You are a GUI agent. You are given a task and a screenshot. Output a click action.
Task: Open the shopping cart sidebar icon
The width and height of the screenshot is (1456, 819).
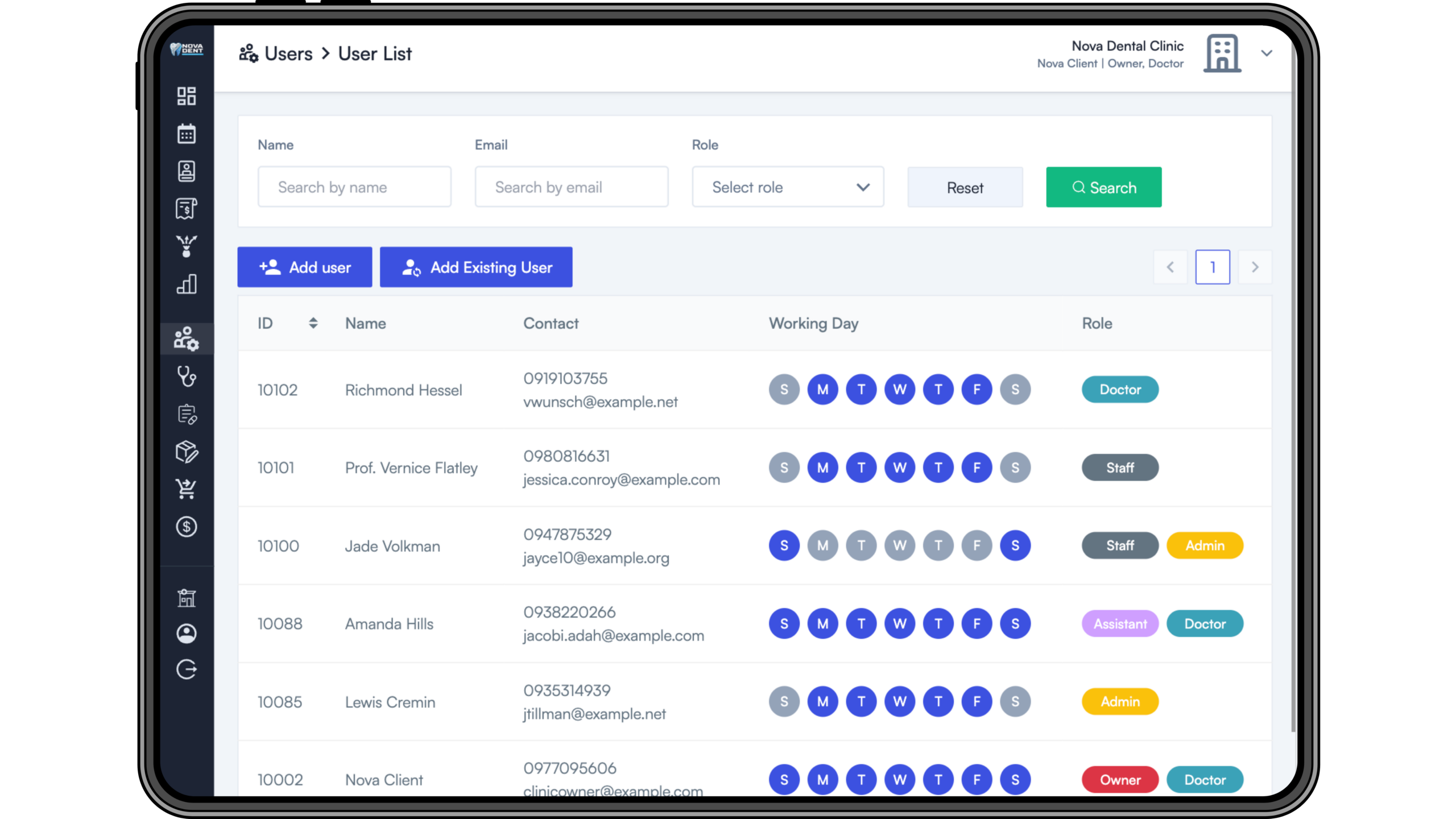point(186,489)
